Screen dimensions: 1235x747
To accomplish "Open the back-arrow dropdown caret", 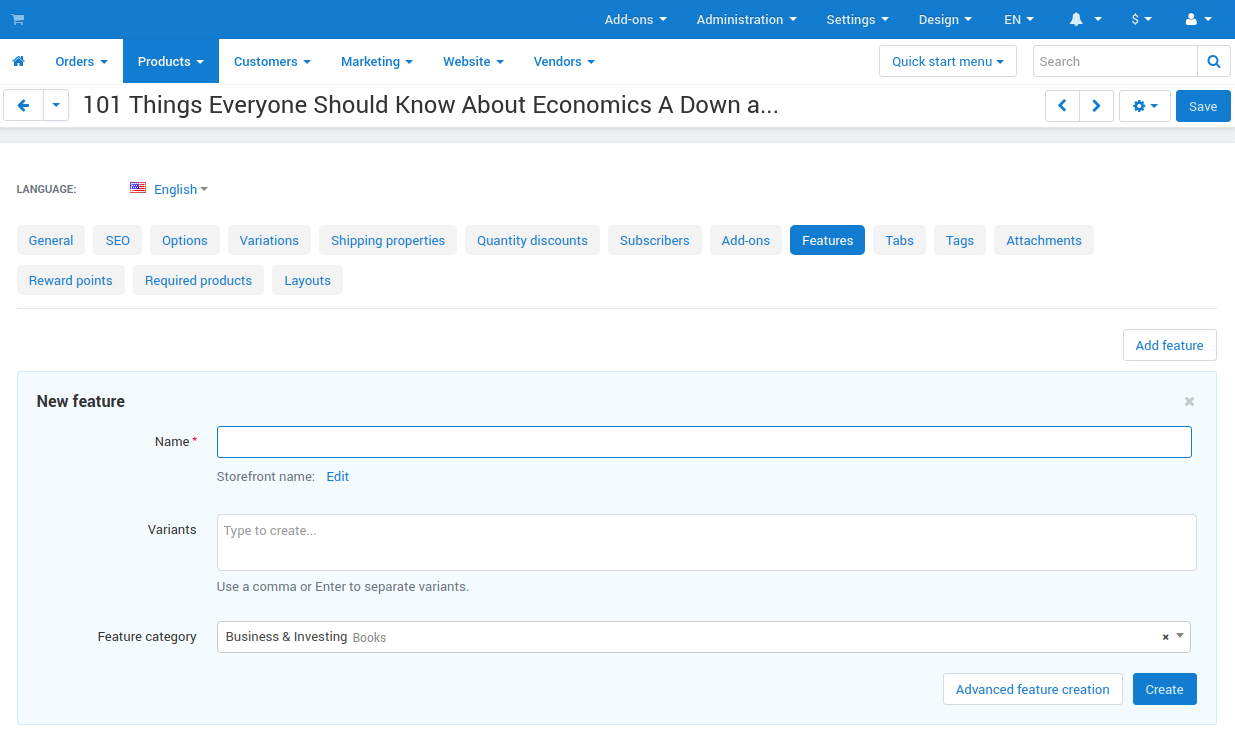I will [x=56, y=105].
